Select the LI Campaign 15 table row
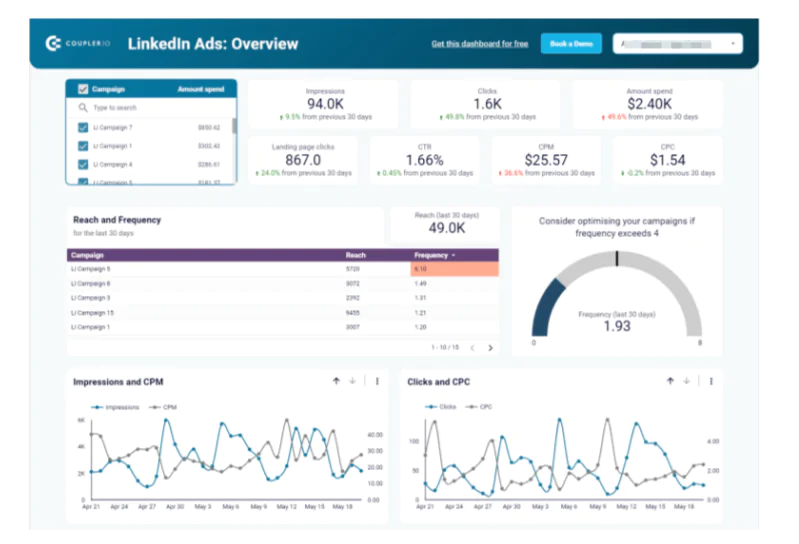Screen dimensions: 799x544 pos(283,313)
